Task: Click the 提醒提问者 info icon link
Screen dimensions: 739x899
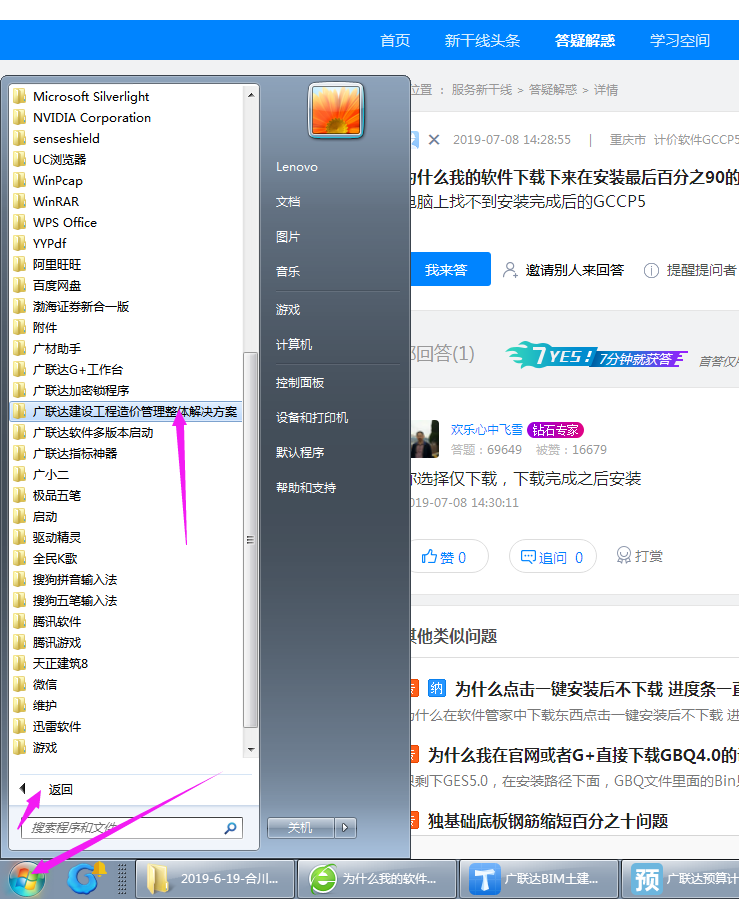Action: click(690, 270)
